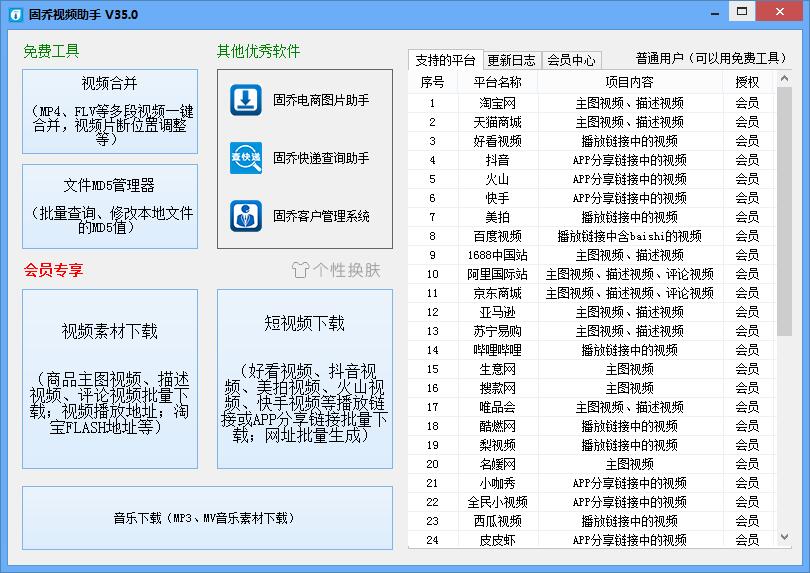Image resolution: width=810 pixels, height=573 pixels.
Task: Select the 唯品会 row
Action: (x=592, y=407)
